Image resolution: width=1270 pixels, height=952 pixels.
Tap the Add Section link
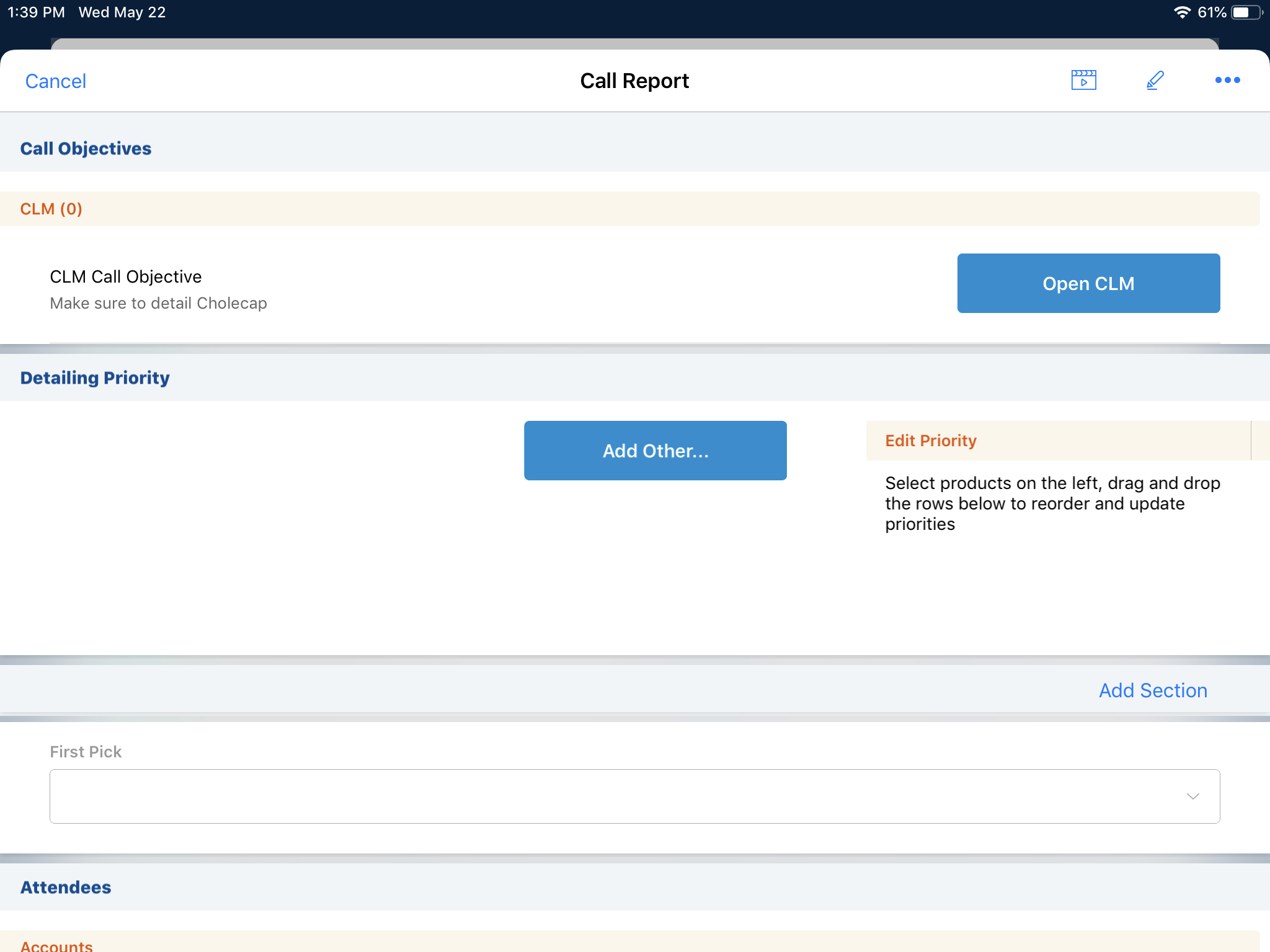(x=1153, y=690)
